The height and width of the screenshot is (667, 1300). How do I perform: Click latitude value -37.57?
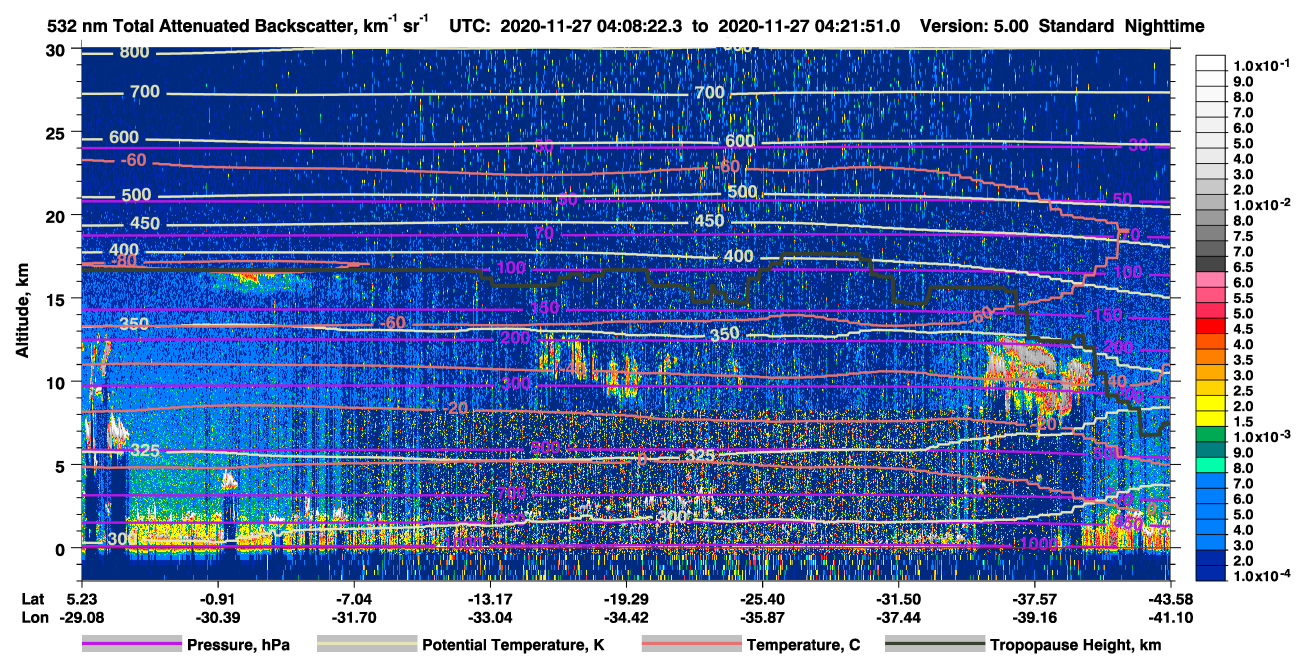pyautogui.click(x=1034, y=599)
